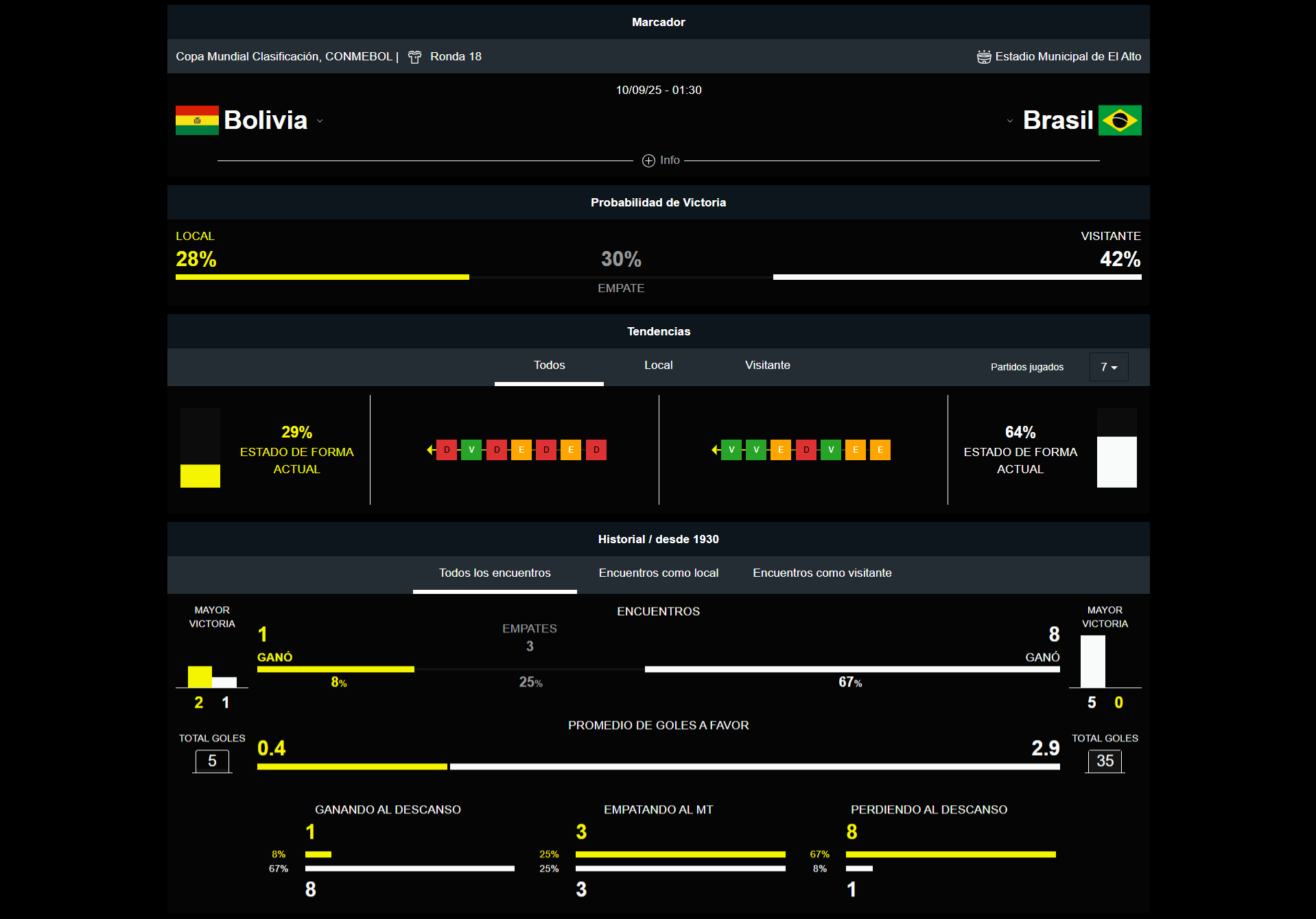
Task: Click the Copa Mundial Clasificación CONMEBOL link
Action: [x=283, y=56]
